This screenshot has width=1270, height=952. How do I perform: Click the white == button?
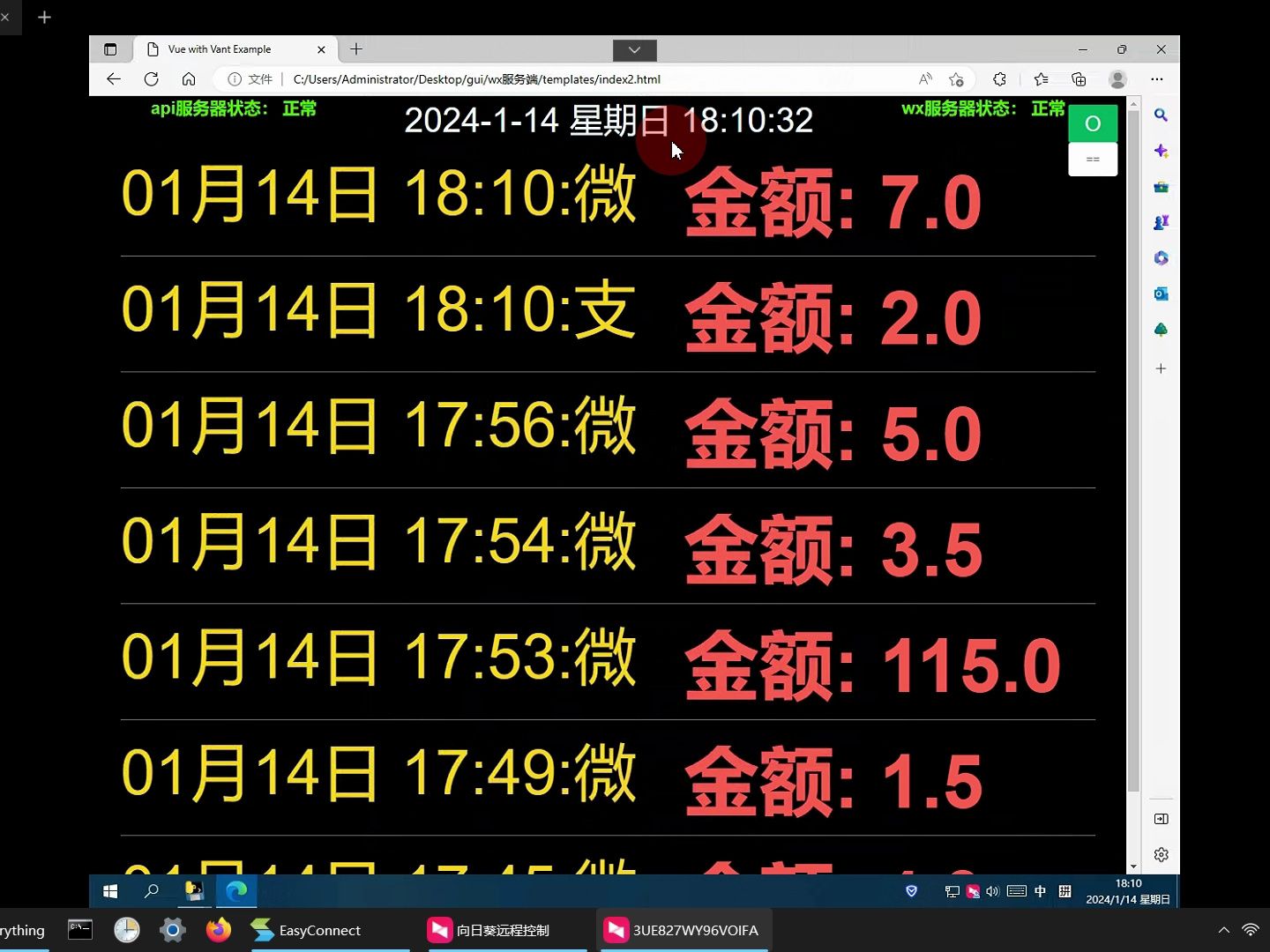(1093, 160)
